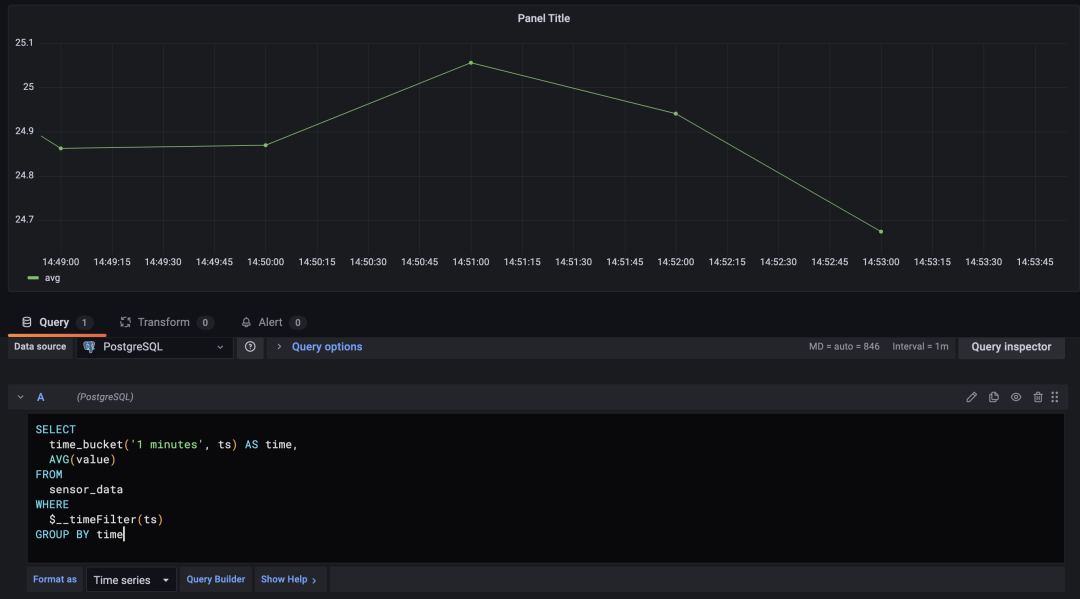Open the PostgreSQL data source dropdown
1080x599 pixels.
point(154,347)
